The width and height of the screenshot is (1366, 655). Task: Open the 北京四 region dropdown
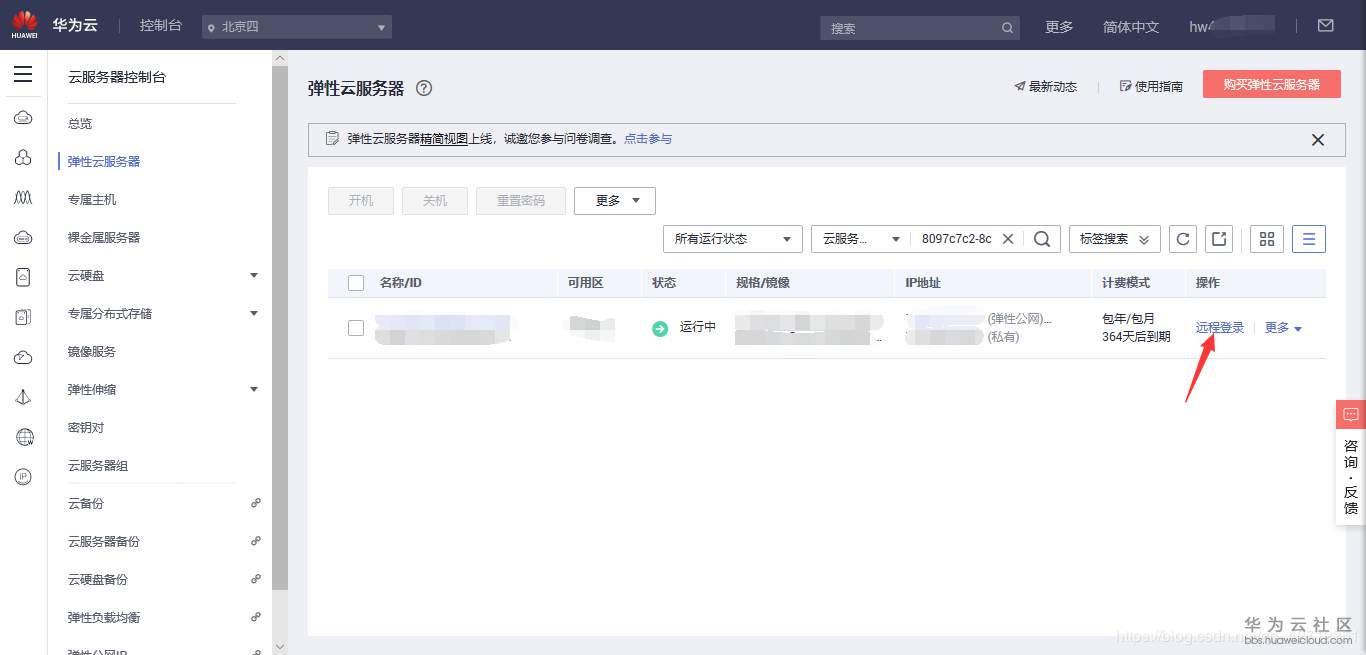(x=297, y=27)
